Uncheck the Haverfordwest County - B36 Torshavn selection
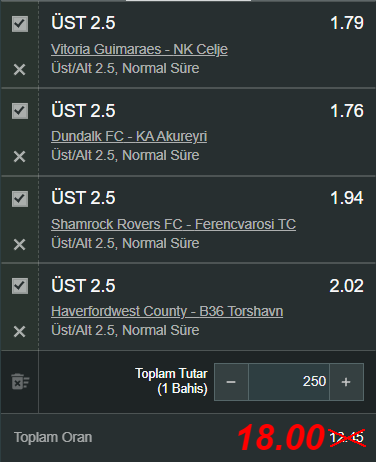Screen dimensions: 376x462 tap(20, 286)
